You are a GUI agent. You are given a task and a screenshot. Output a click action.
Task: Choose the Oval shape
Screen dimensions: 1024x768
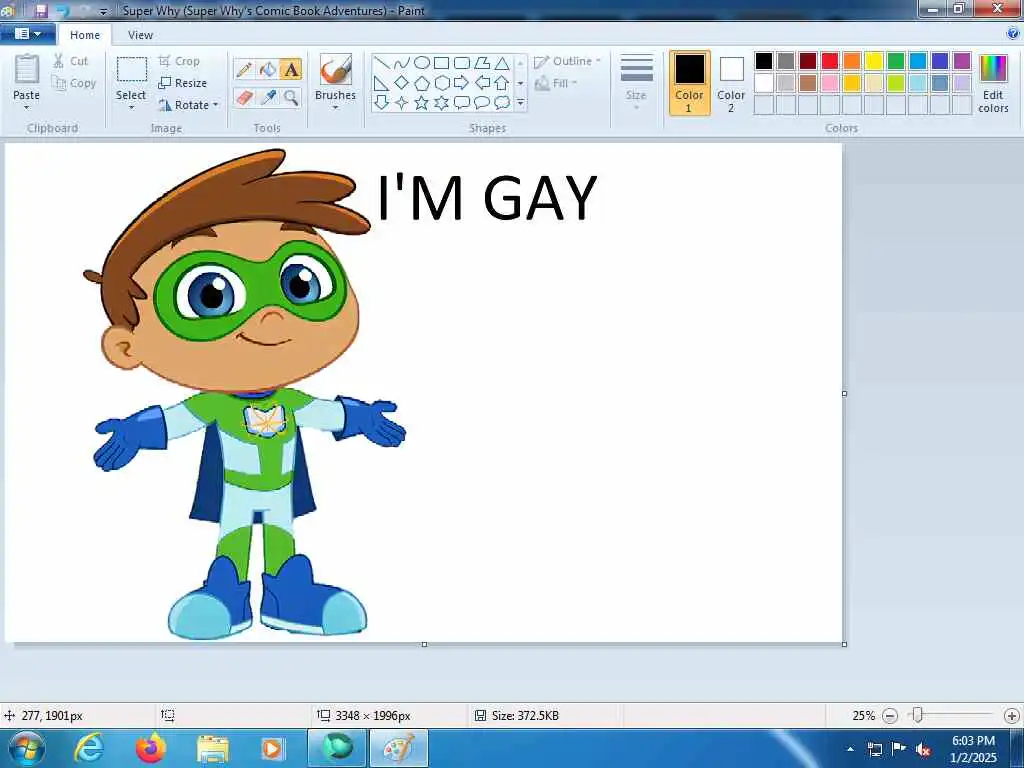point(422,63)
